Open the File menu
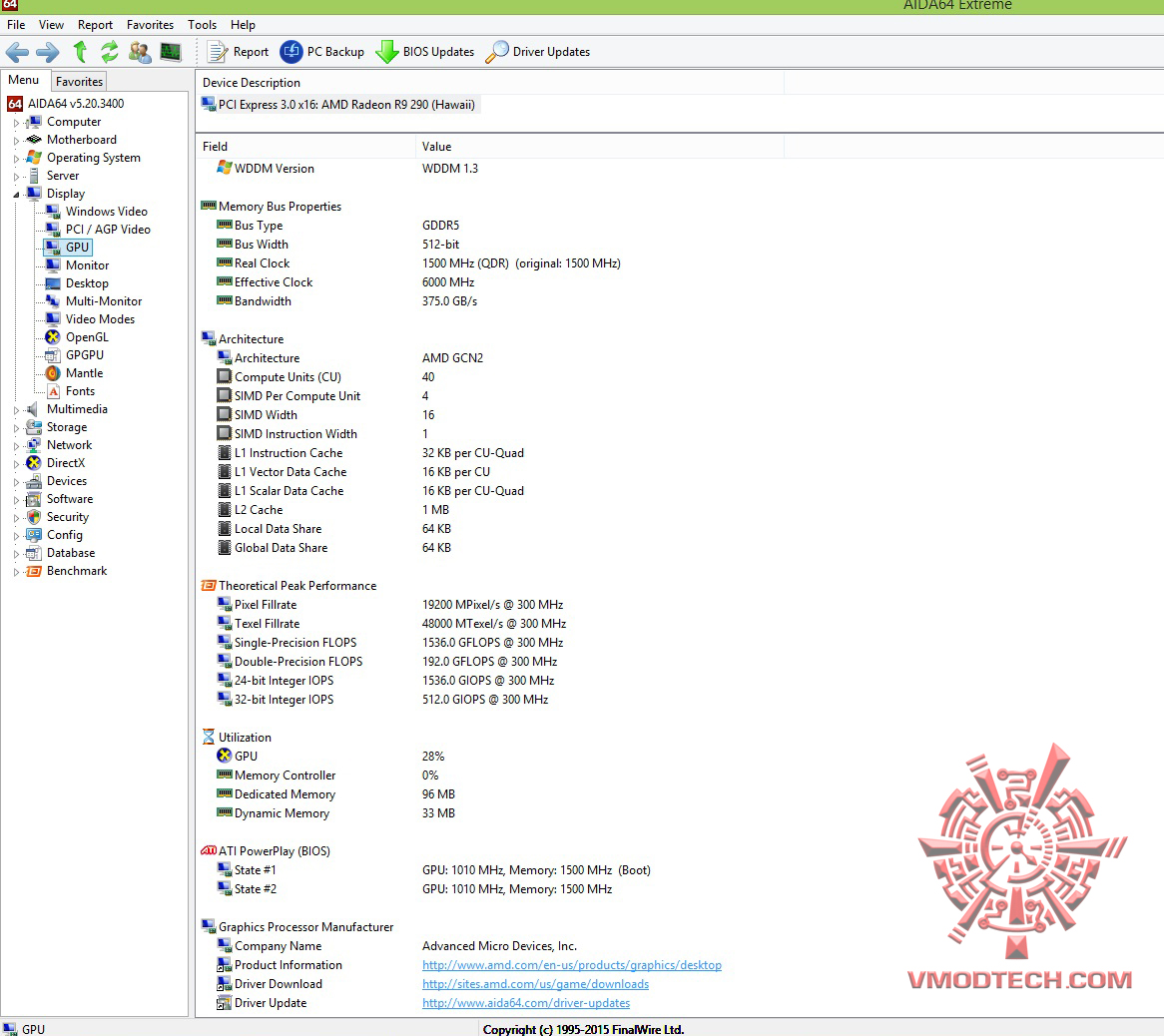1164x1036 pixels. point(16,25)
